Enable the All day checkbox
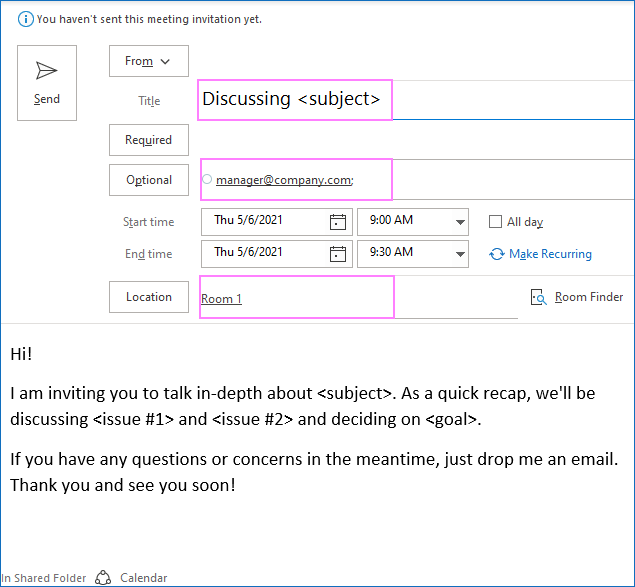Screen dimensions: 635x587 tap(495, 222)
